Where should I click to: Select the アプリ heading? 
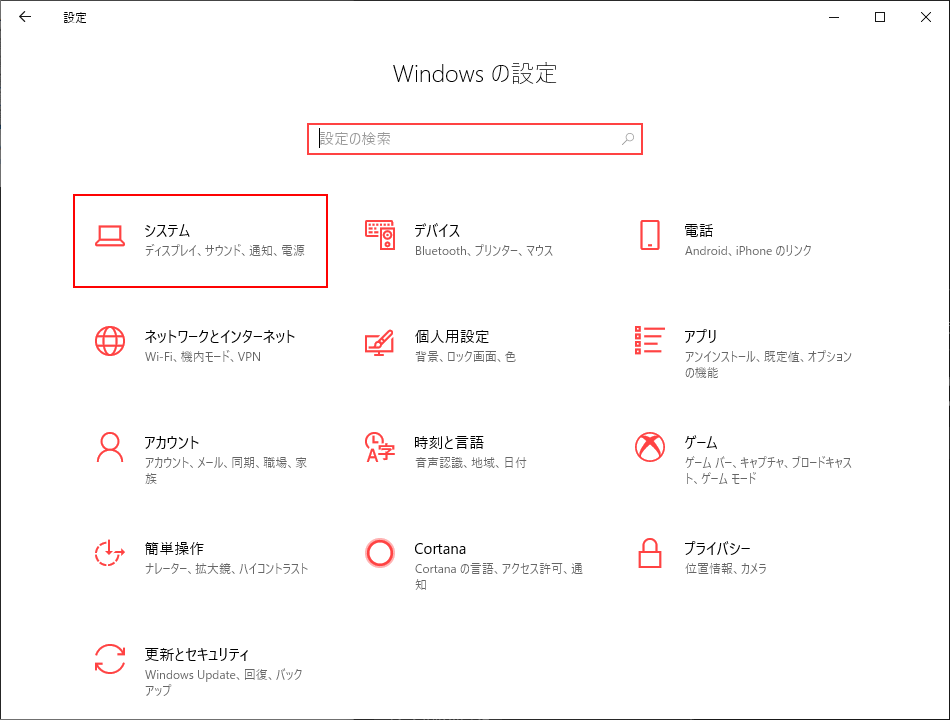click(700, 336)
